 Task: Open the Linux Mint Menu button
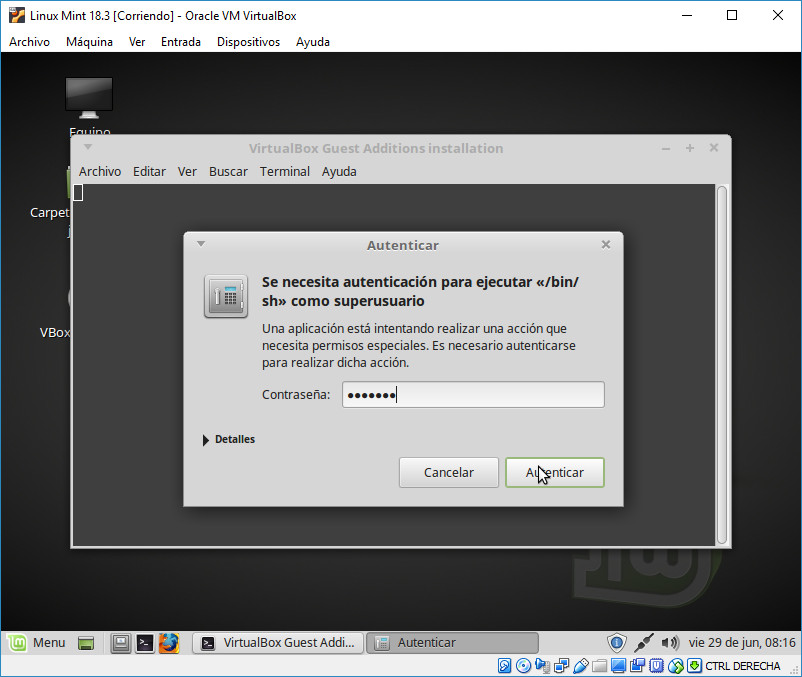tap(36, 642)
